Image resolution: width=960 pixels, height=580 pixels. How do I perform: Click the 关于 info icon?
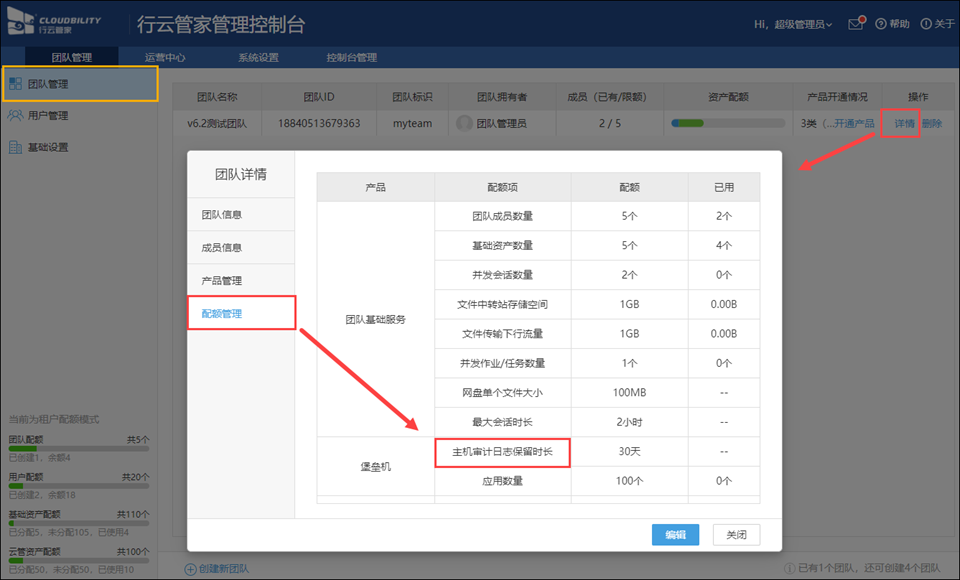(x=926, y=24)
